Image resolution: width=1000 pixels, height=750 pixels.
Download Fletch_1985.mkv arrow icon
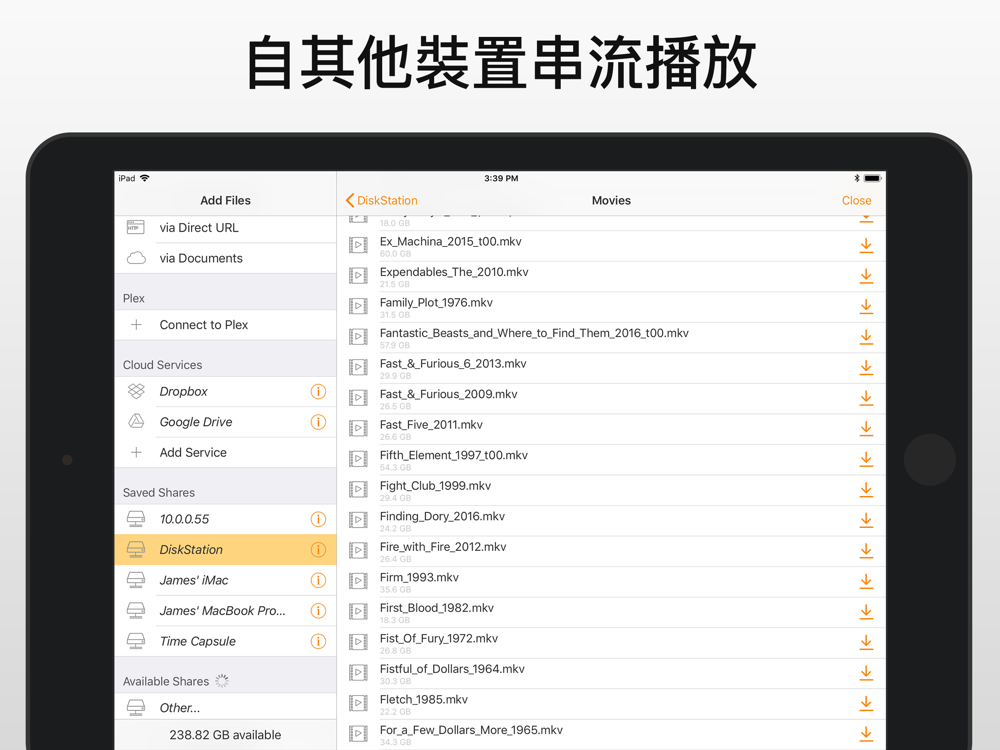point(866,703)
